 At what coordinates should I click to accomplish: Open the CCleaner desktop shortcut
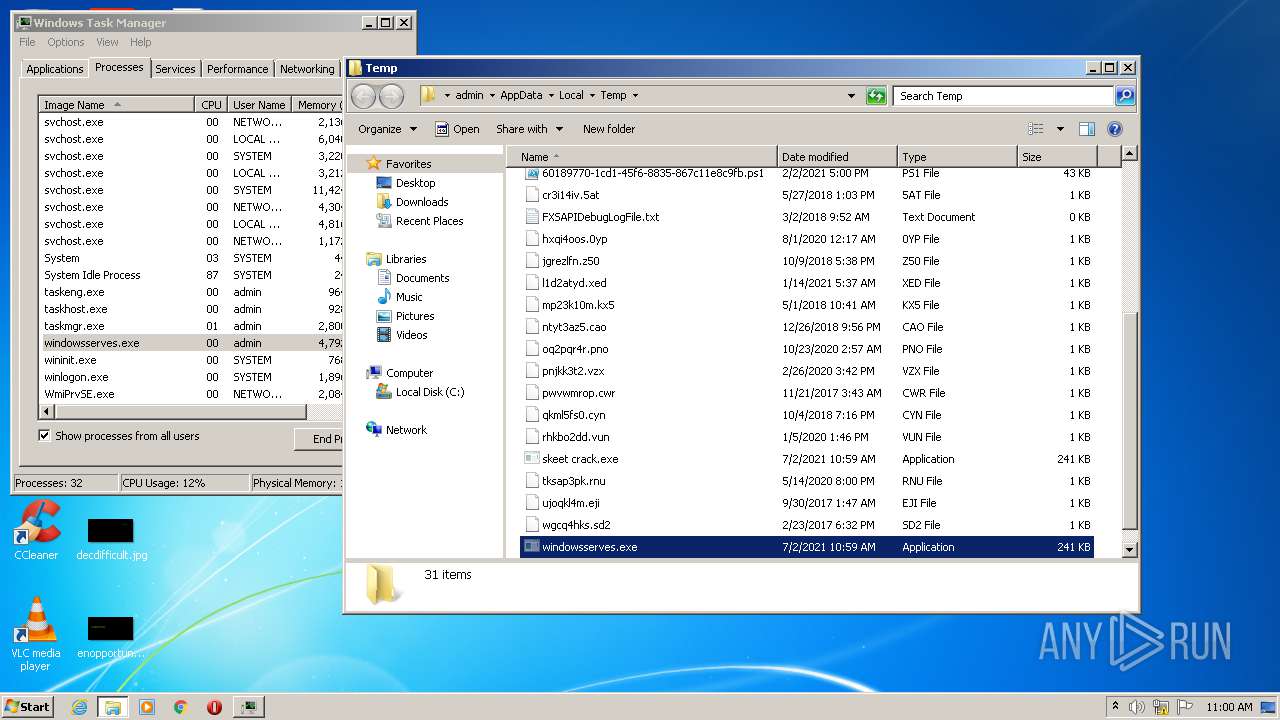pos(36,531)
